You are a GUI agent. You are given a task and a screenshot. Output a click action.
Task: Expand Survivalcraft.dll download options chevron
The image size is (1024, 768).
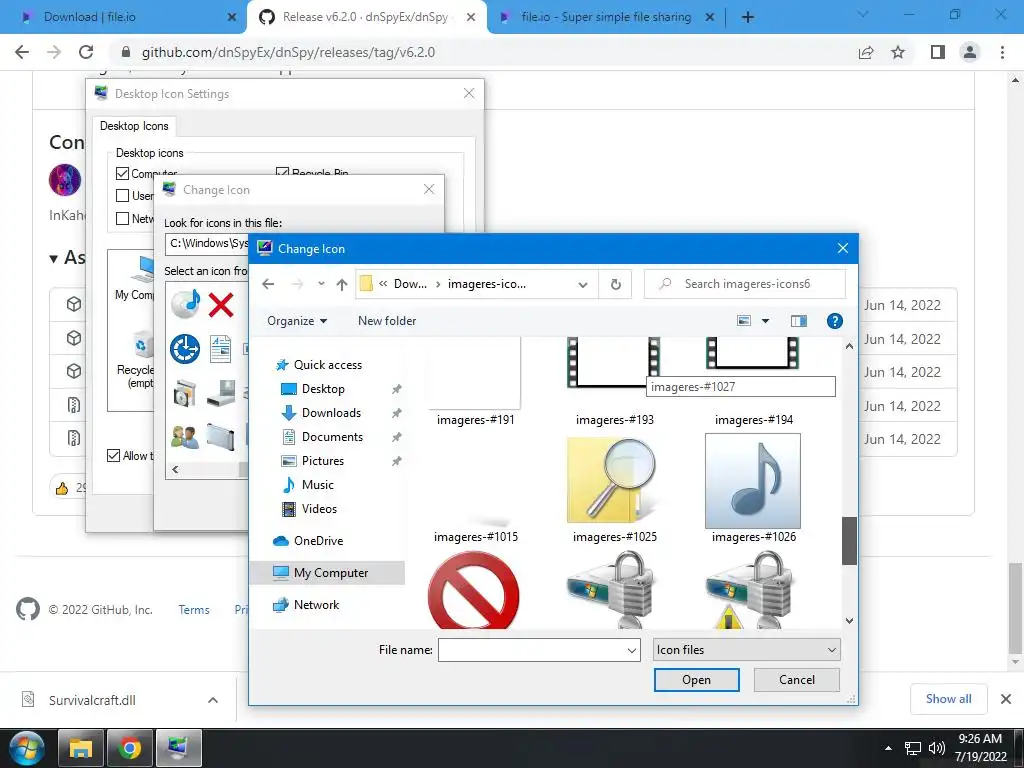(213, 700)
